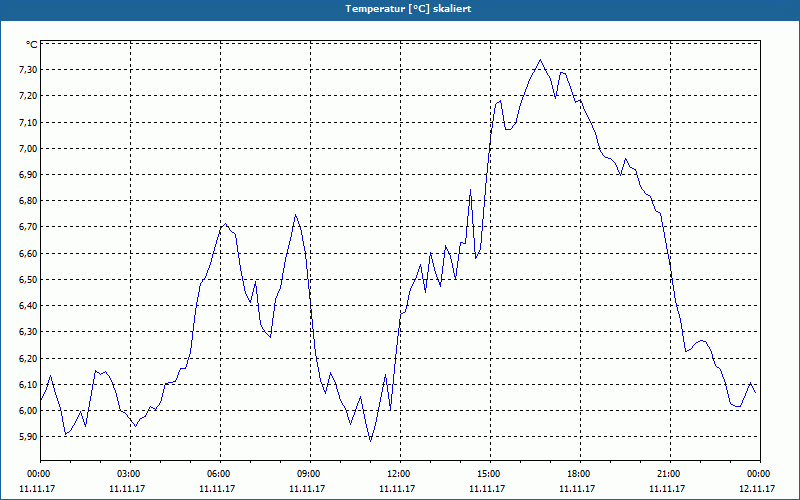Screen dimensions: 800x500
Task: Select the 11.11.17 date beneath 12:00
Action: [397, 488]
